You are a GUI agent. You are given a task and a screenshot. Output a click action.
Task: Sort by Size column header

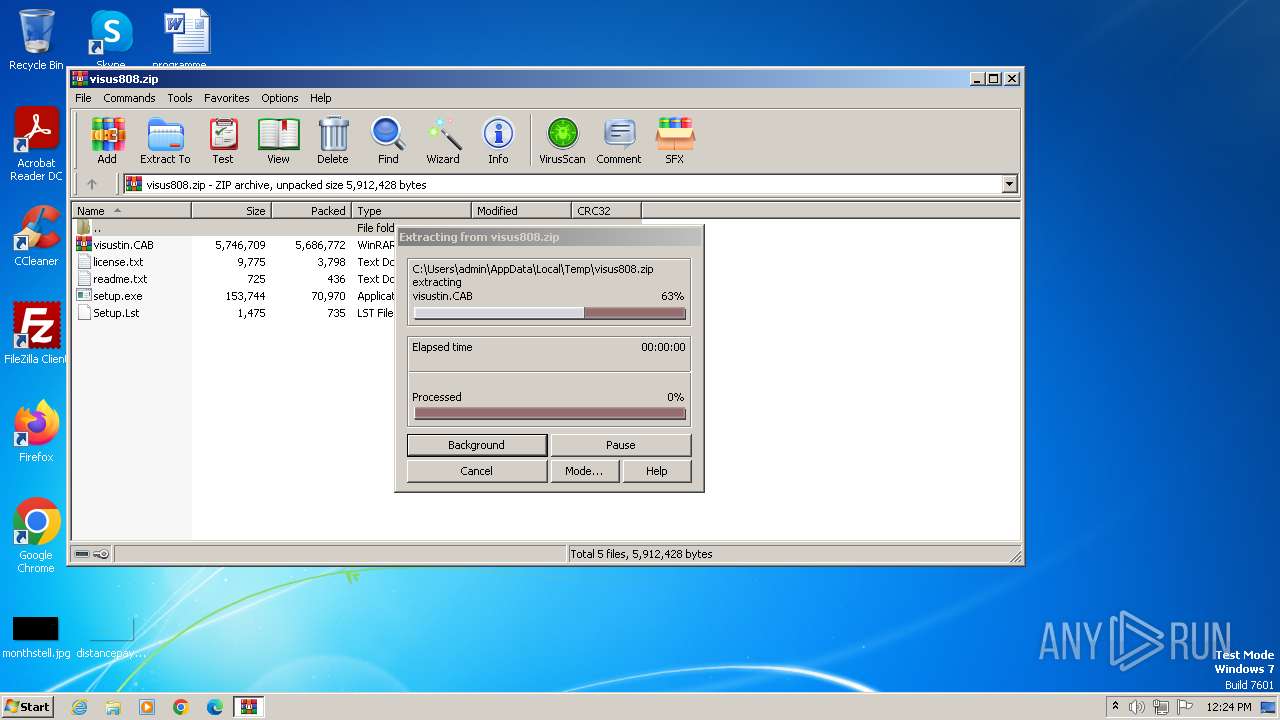(x=232, y=211)
